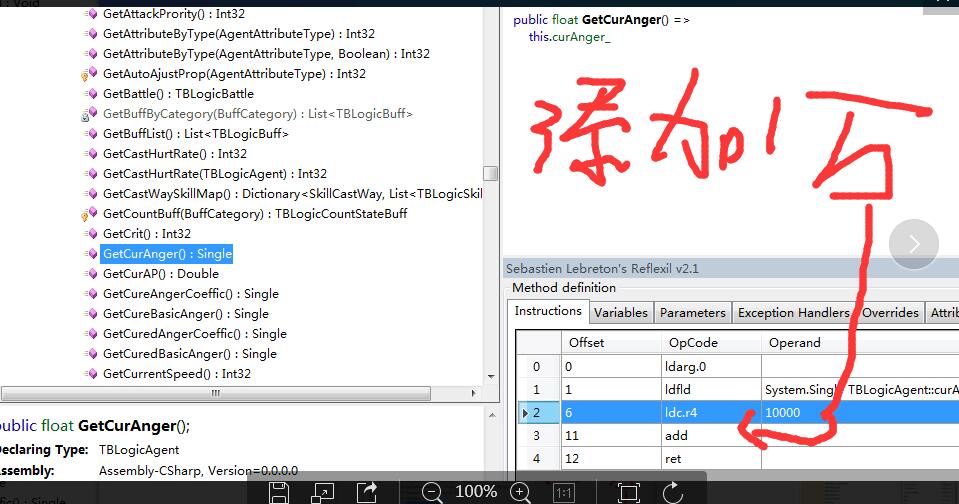Save the image with the floppy-disk icon
959x504 pixels.
click(278, 492)
